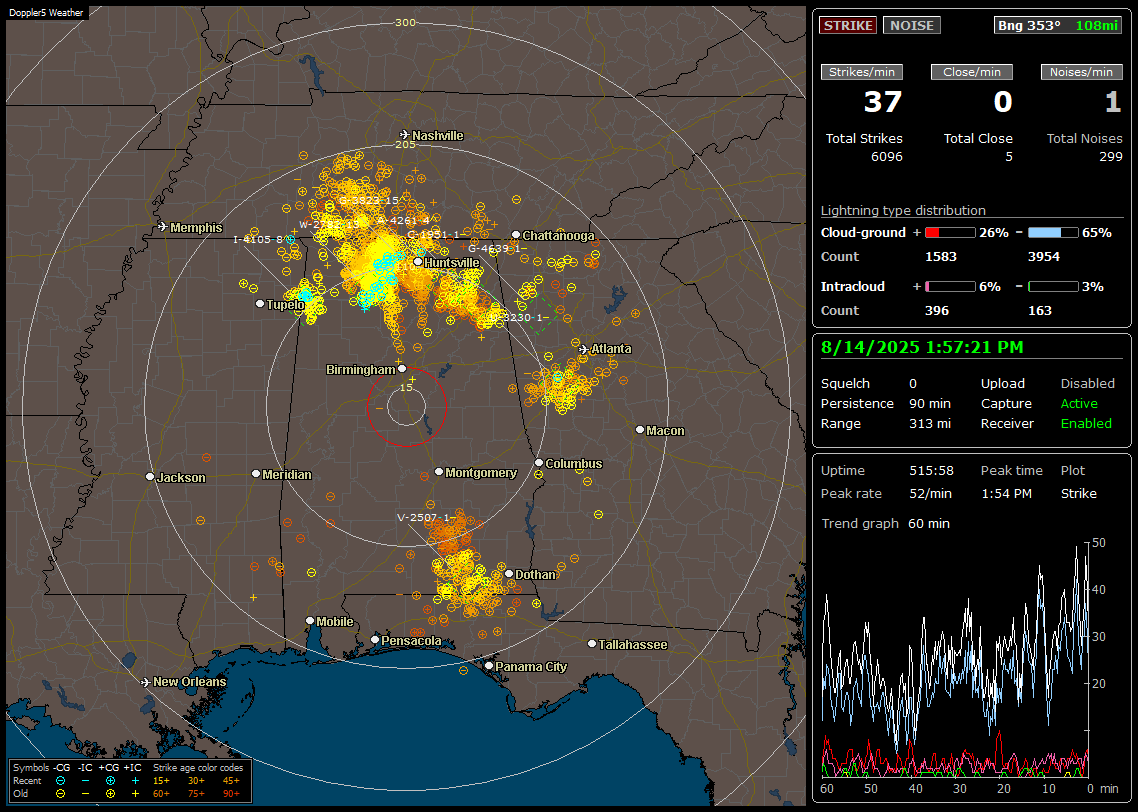Click the Noises/min label button
The image size is (1138, 812).
pos(1081,72)
